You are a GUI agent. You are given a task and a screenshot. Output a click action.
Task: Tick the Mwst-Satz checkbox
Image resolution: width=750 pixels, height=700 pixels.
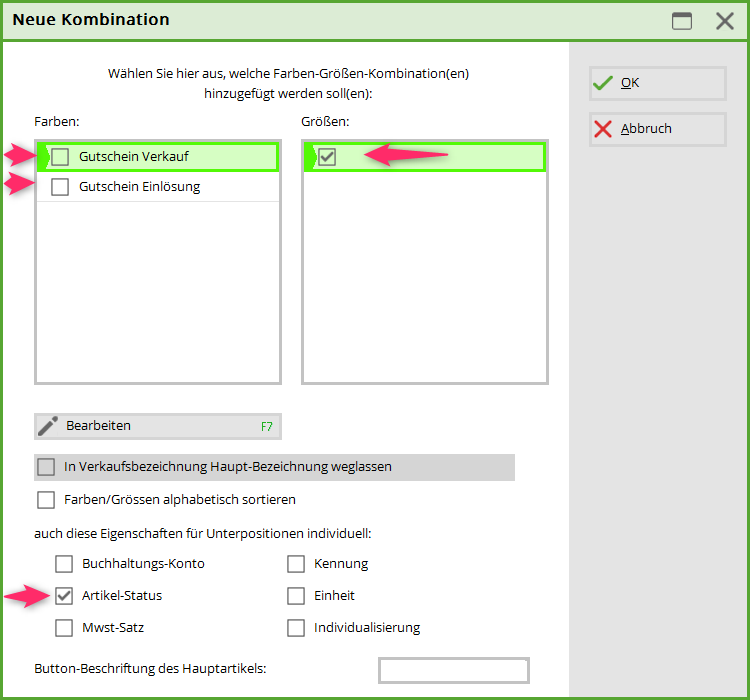coord(64,628)
